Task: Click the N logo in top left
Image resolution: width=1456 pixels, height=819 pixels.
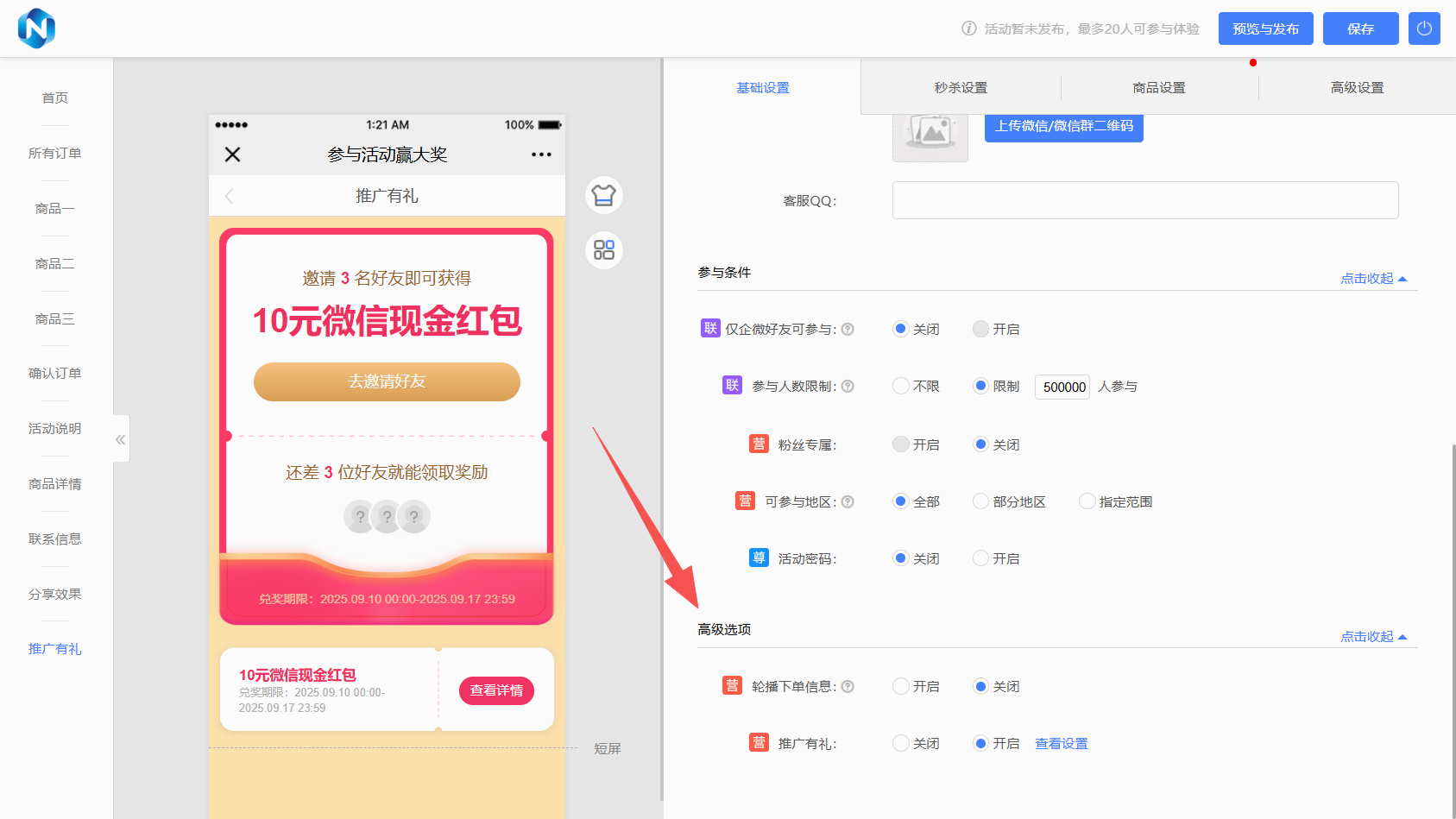Action: [x=36, y=28]
